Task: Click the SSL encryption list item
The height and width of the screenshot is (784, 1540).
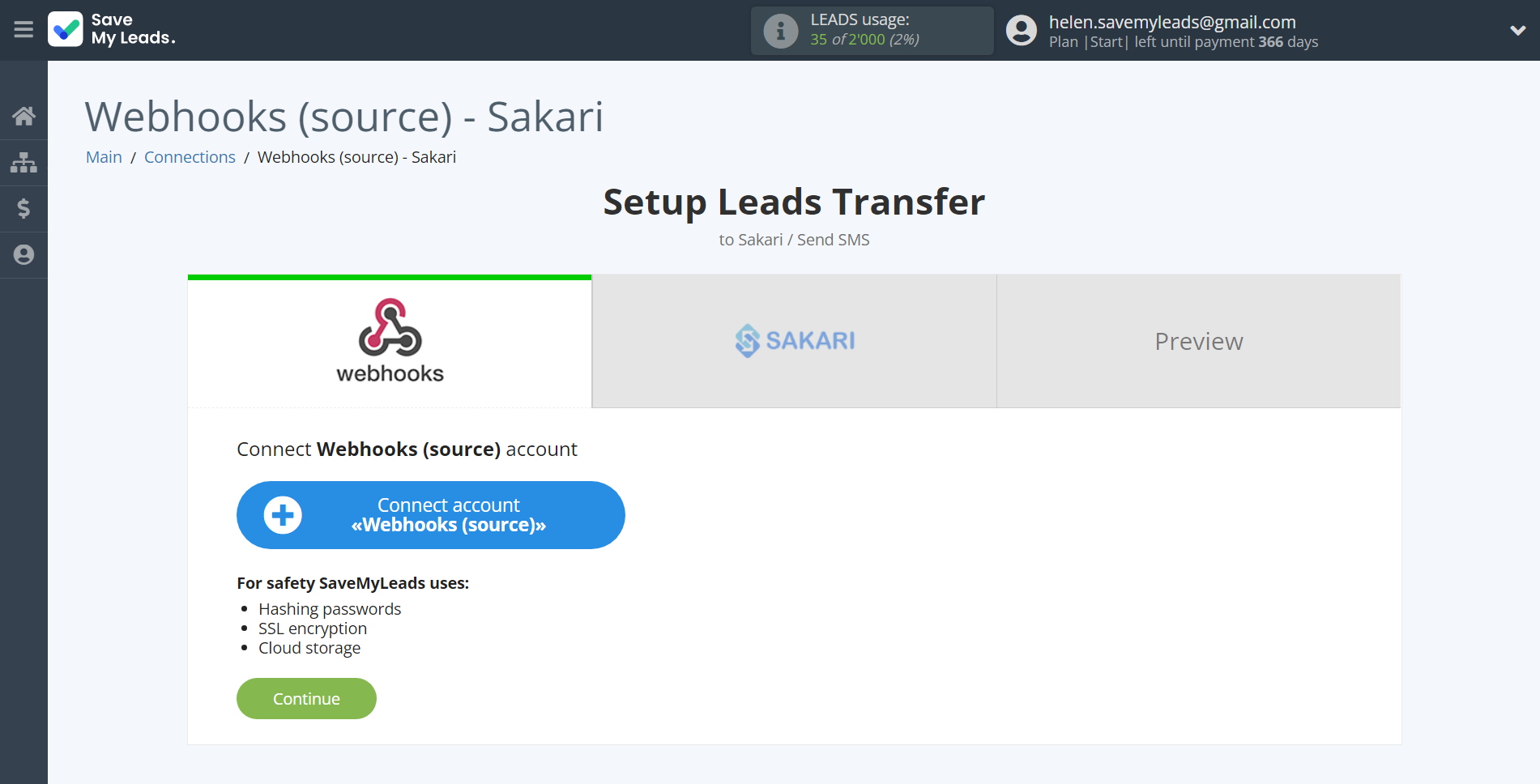Action: (x=313, y=628)
